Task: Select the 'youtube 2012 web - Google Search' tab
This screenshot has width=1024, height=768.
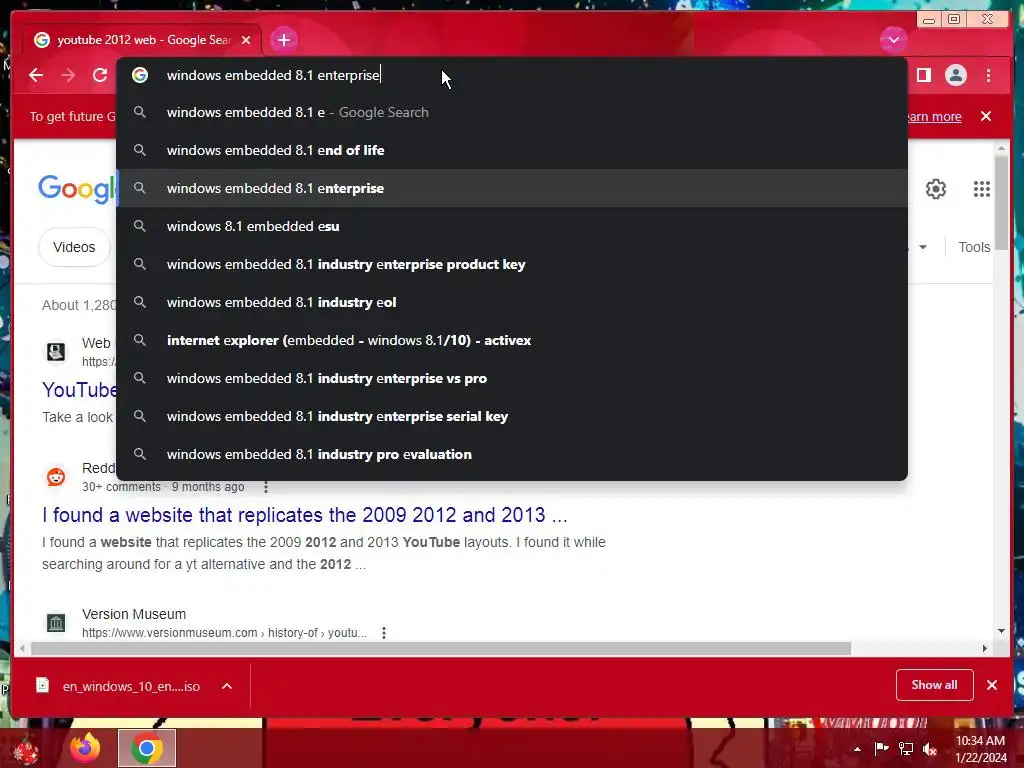Action: (142, 40)
